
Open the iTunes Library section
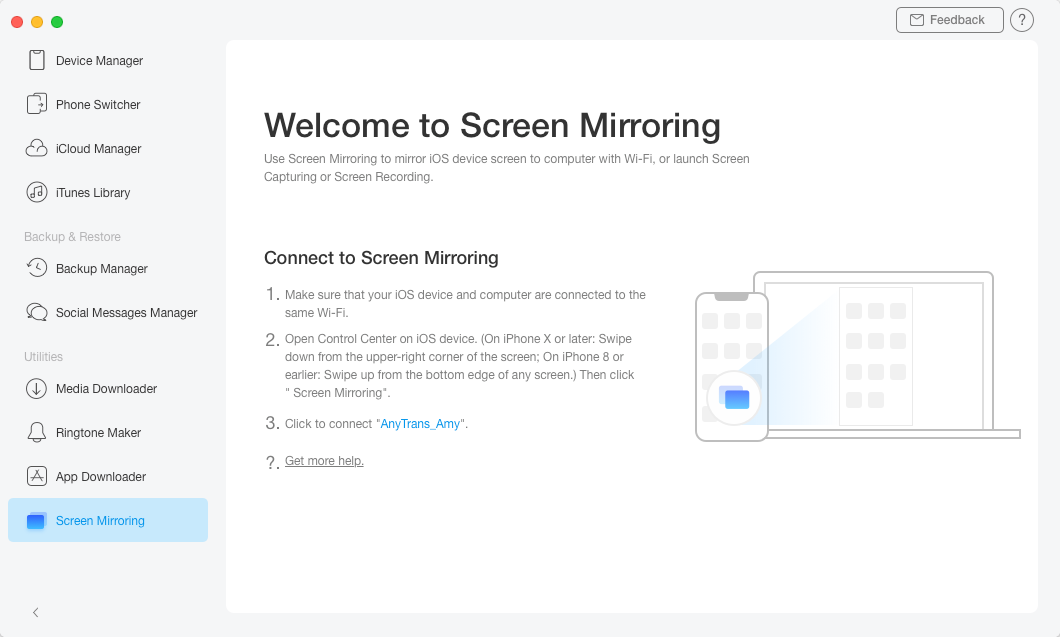coord(95,192)
